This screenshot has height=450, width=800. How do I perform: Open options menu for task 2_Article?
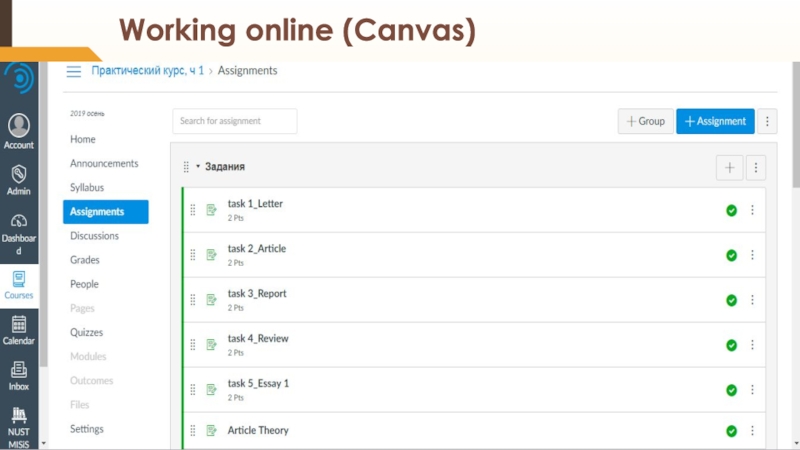pos(752,255)
